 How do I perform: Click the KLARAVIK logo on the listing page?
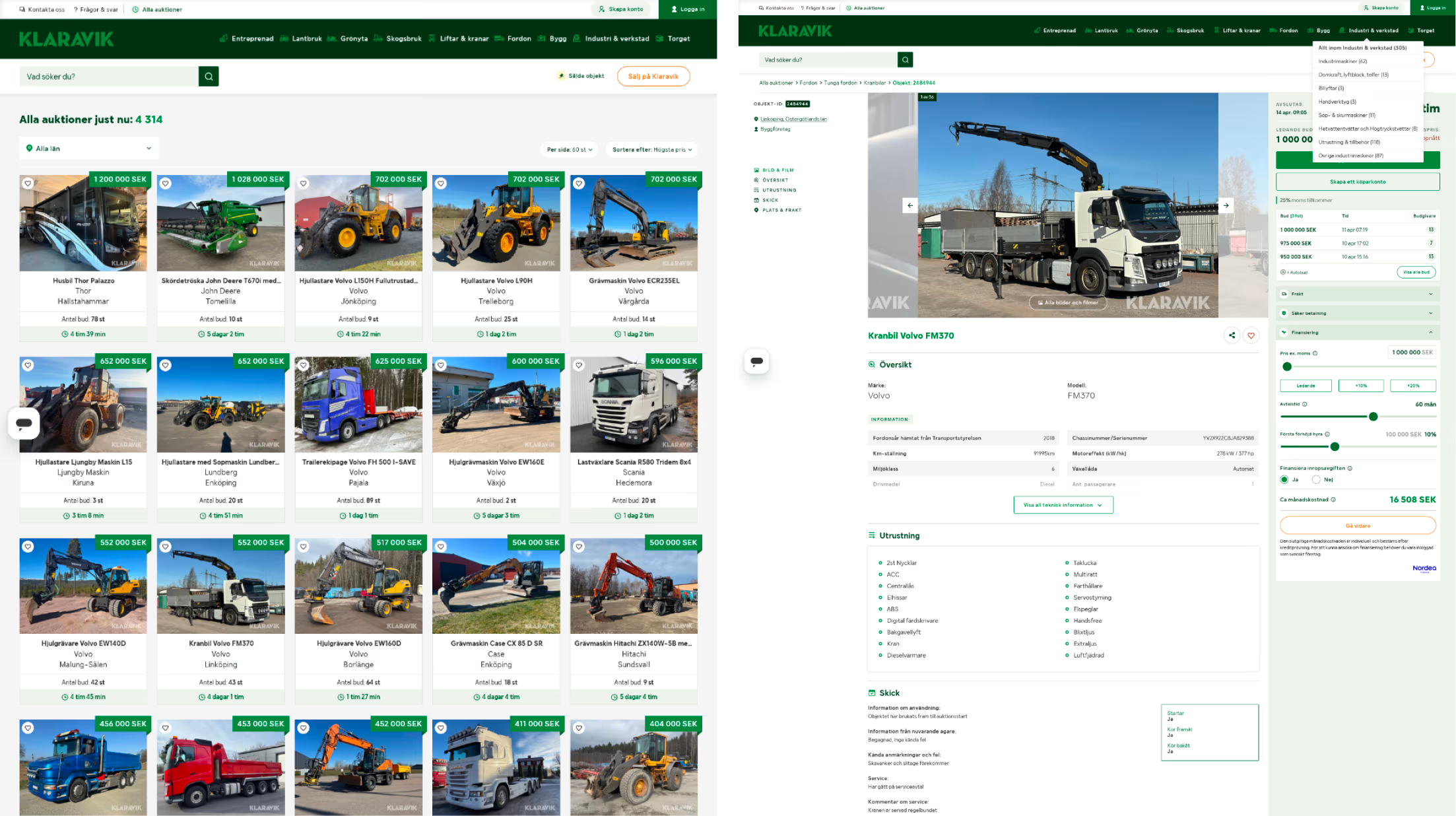pos(66,39)
